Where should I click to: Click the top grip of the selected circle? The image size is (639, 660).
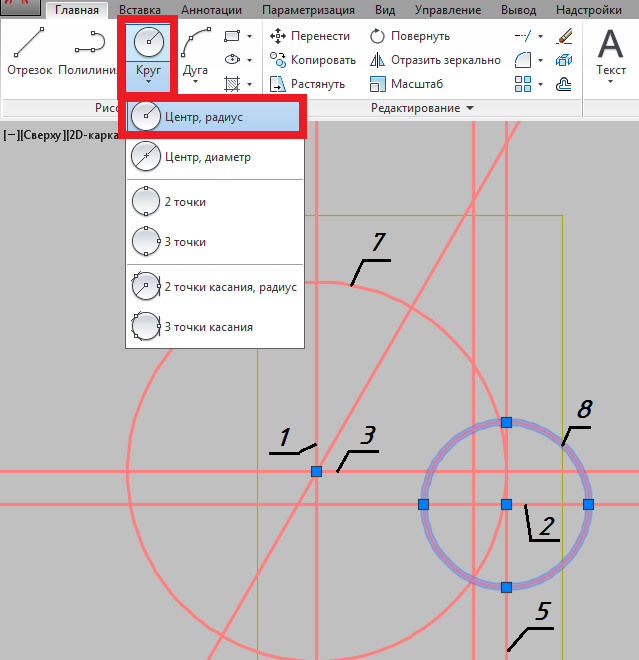pos(506,422)
